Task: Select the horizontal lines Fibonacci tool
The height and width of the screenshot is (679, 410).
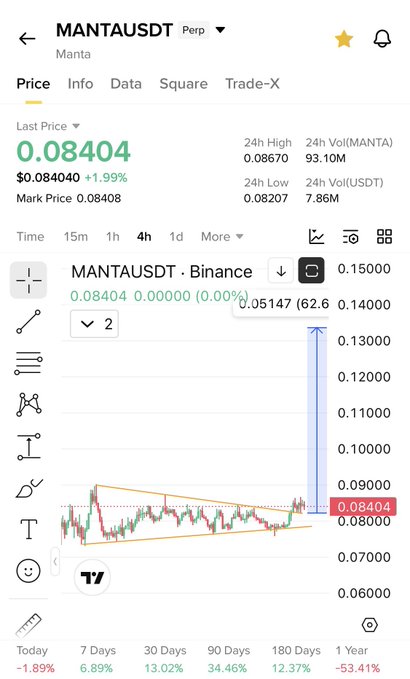Action: (29, 363)
